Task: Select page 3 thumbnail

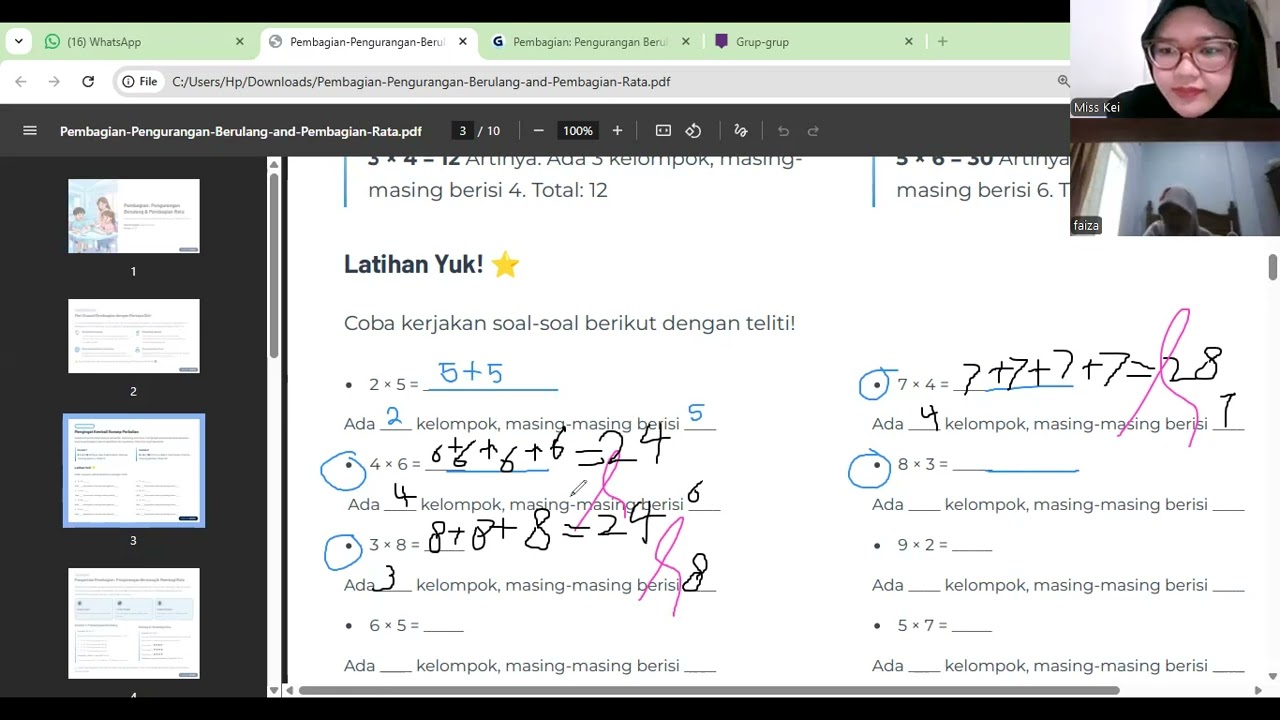Action: point(134,470)
